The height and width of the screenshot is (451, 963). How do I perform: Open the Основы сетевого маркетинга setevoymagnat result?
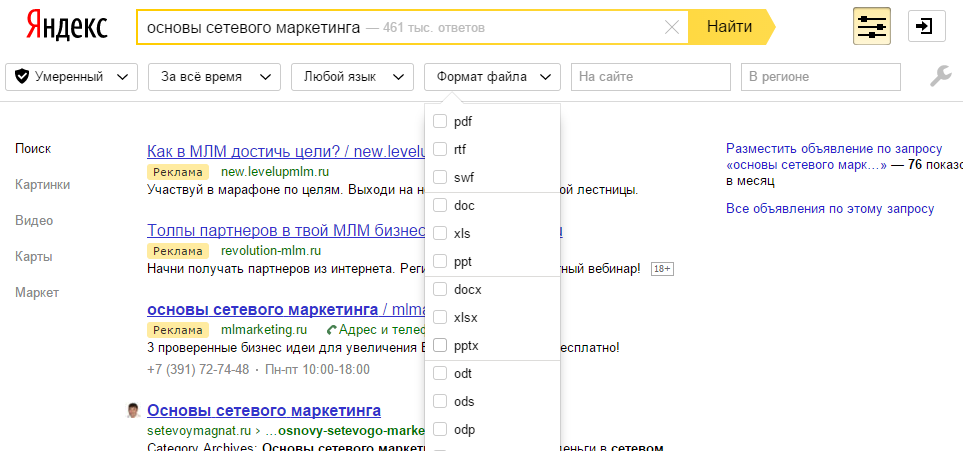click(x=264, y=410)
